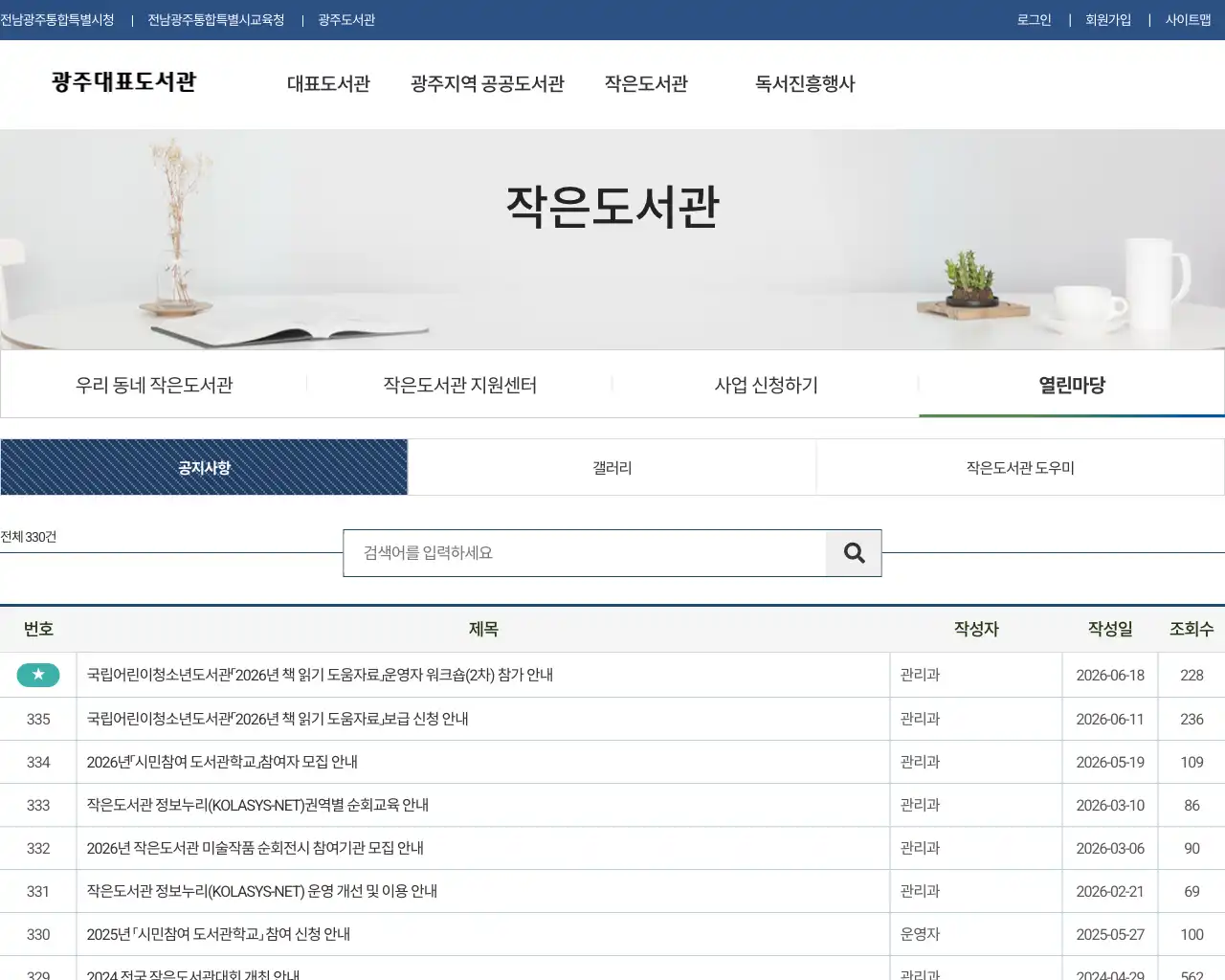Open 사이트맵 link
The image size is (1225, 980).
[x=1188, y=20]
